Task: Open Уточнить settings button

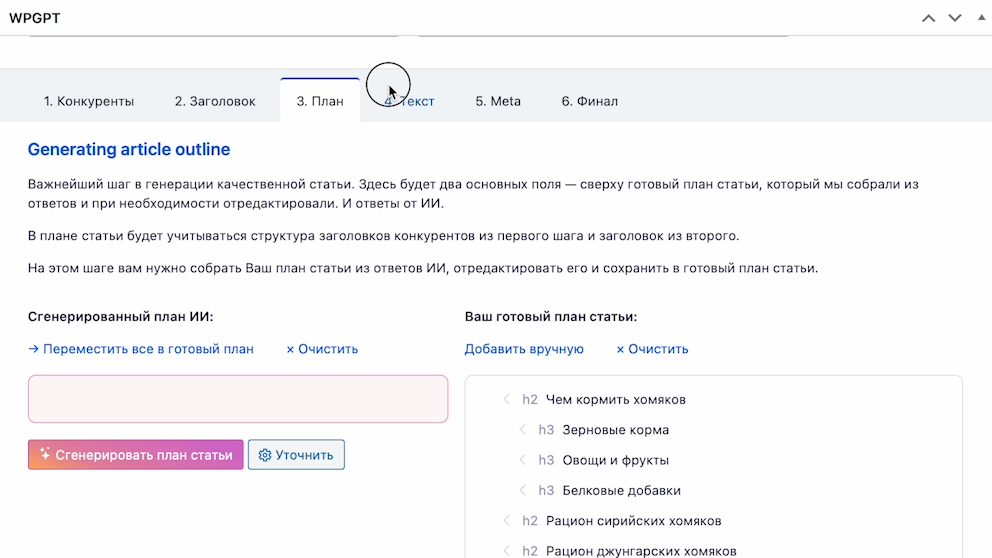Action: pyautogui.click(x=296, y=455)
